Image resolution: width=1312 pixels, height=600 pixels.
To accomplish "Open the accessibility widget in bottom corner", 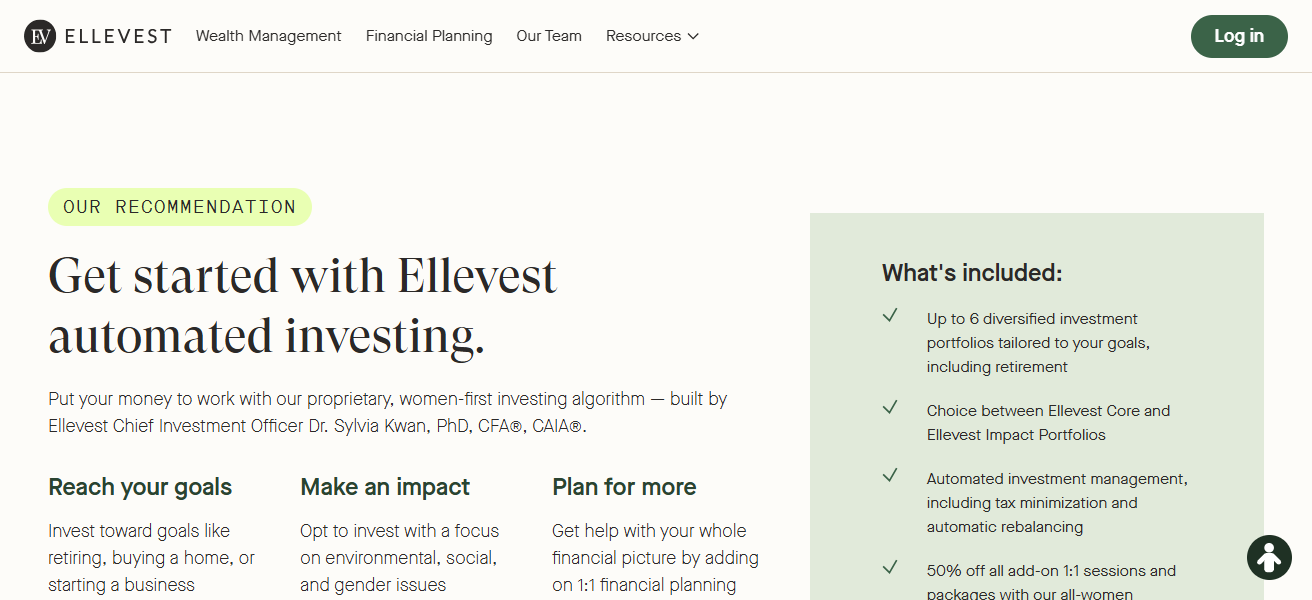I will [x=1269, y=557].
